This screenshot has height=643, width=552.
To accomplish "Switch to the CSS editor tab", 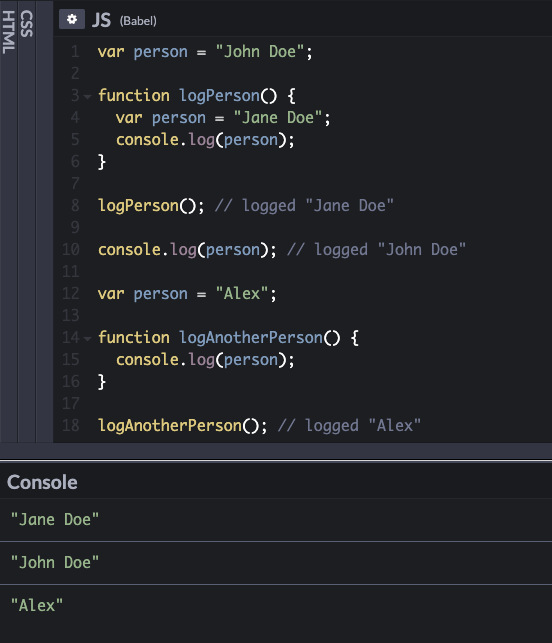I will coord(27,24).
